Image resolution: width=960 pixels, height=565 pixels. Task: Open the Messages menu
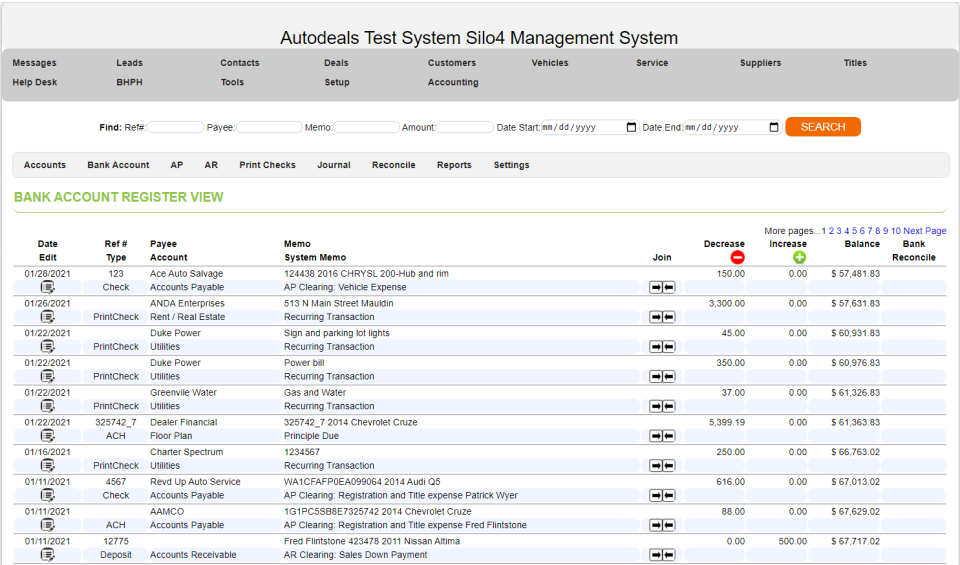pos(34,63)
